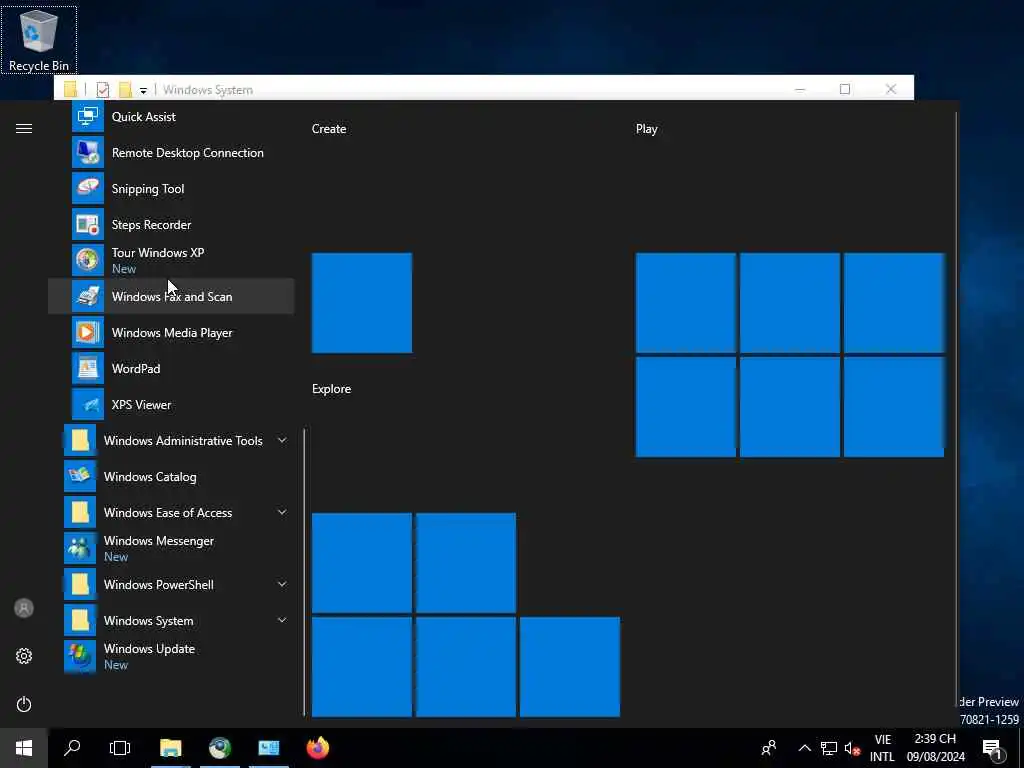1024x768 pixels.
Task: Open Windows Update icon
Action: coord(80,656)
